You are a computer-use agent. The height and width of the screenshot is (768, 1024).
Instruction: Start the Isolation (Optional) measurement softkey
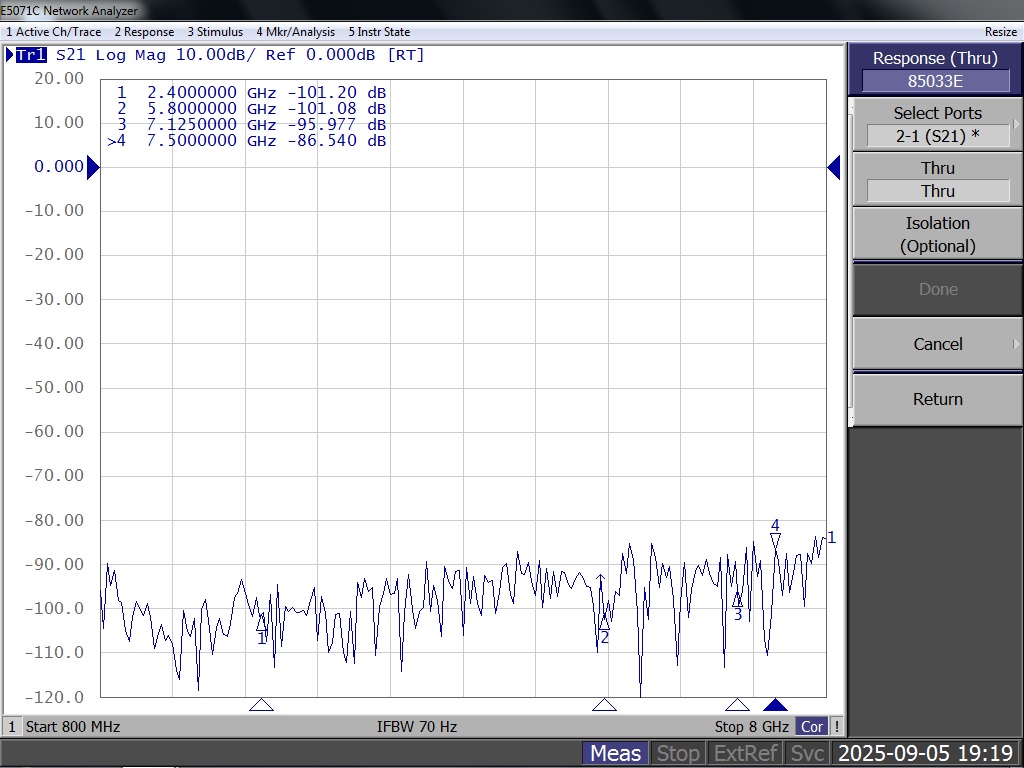click(937, 234)
